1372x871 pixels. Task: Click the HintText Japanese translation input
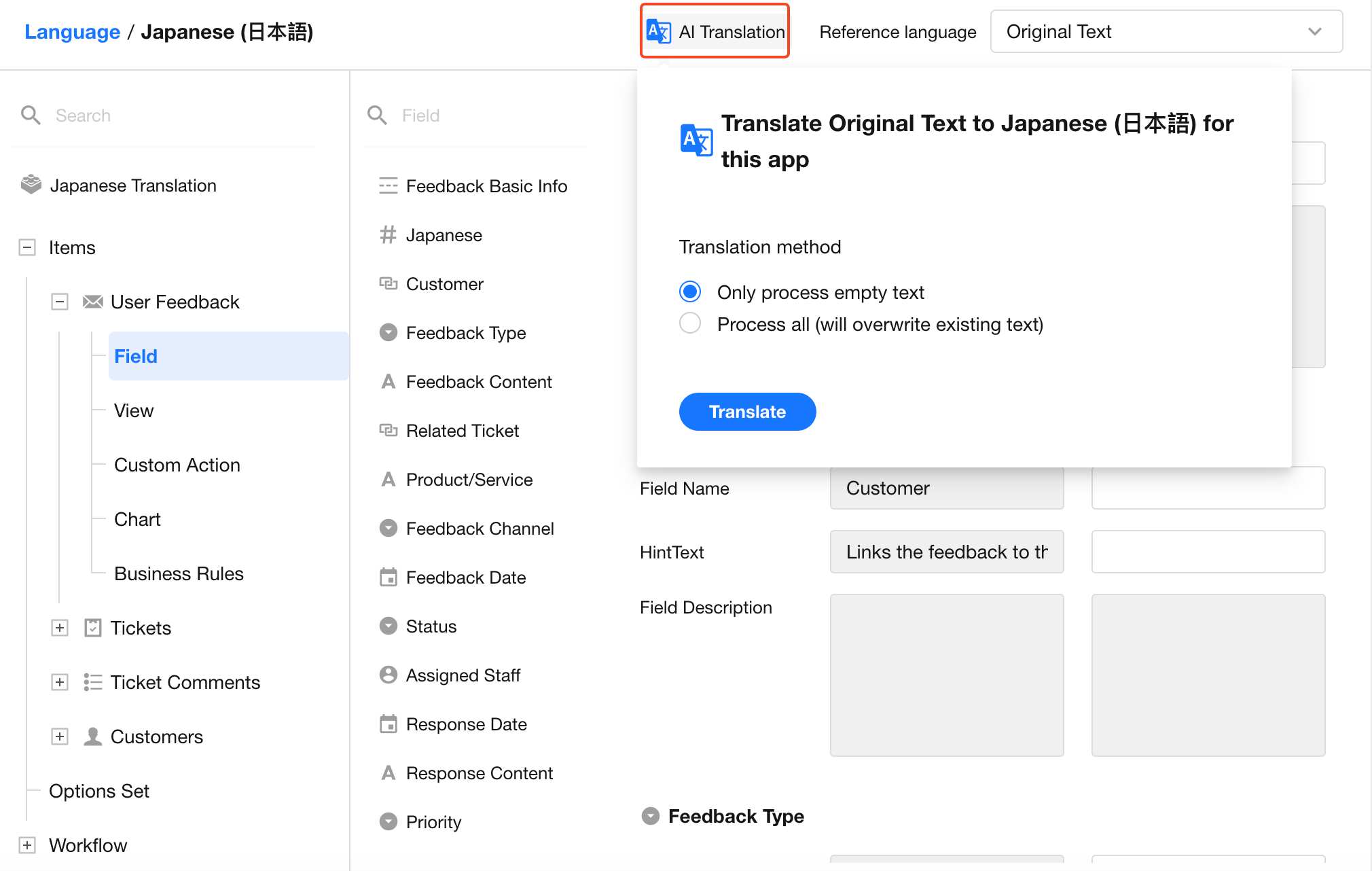pyautogui.click(x=1208, y=552)
